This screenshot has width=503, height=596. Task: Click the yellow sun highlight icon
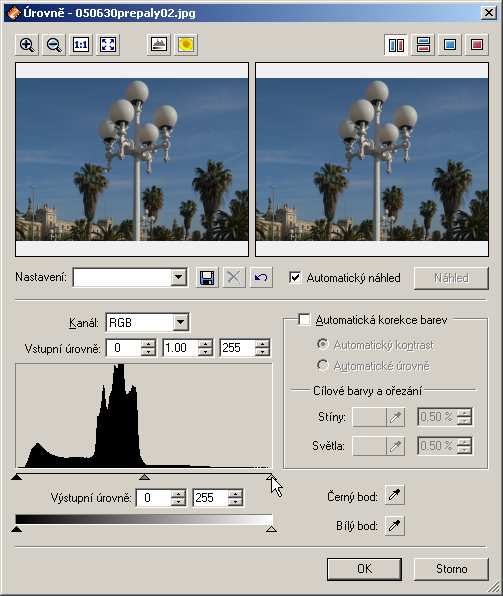(186, 45)
